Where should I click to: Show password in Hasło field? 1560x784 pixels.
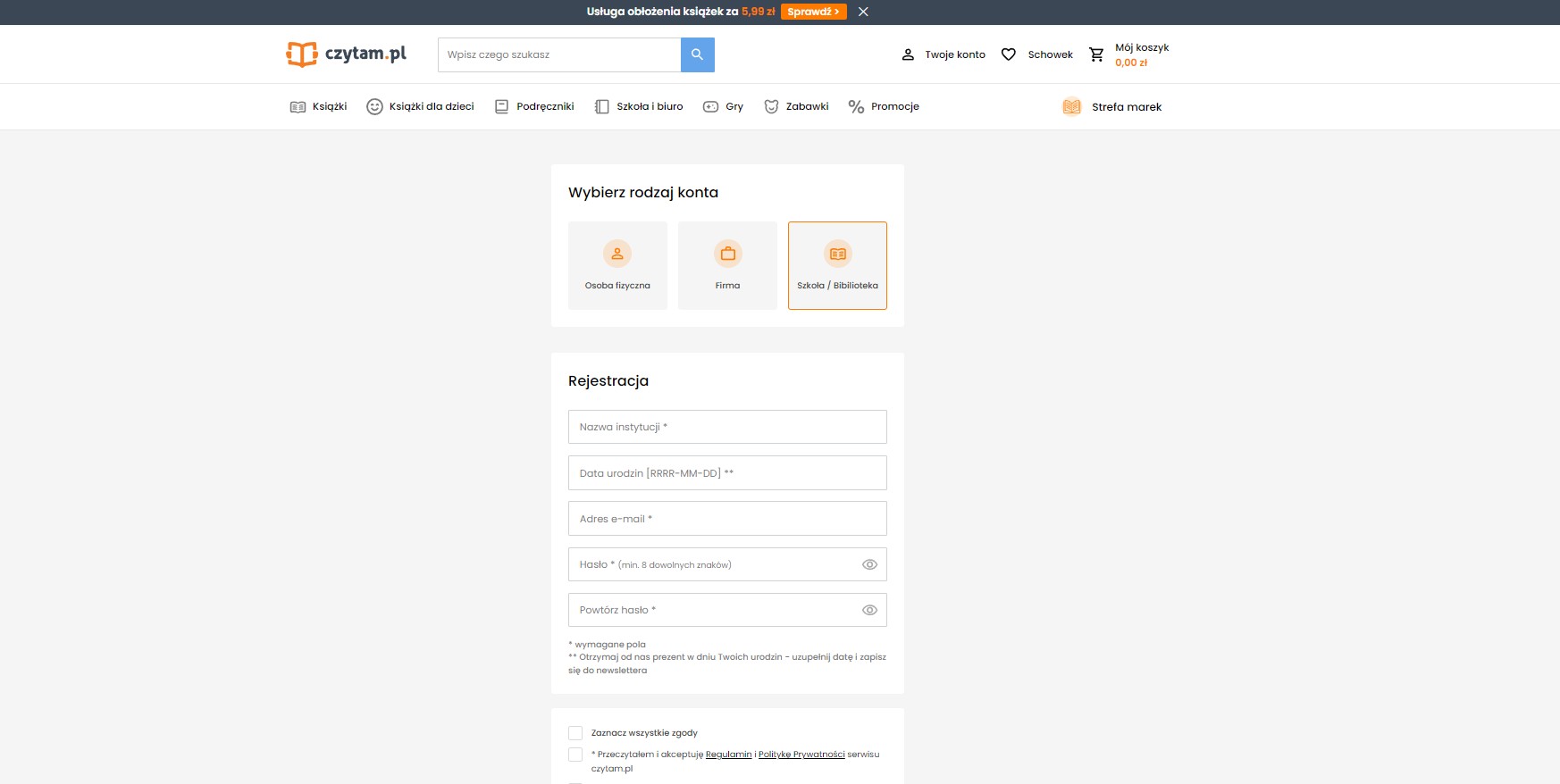click(869, 564)
